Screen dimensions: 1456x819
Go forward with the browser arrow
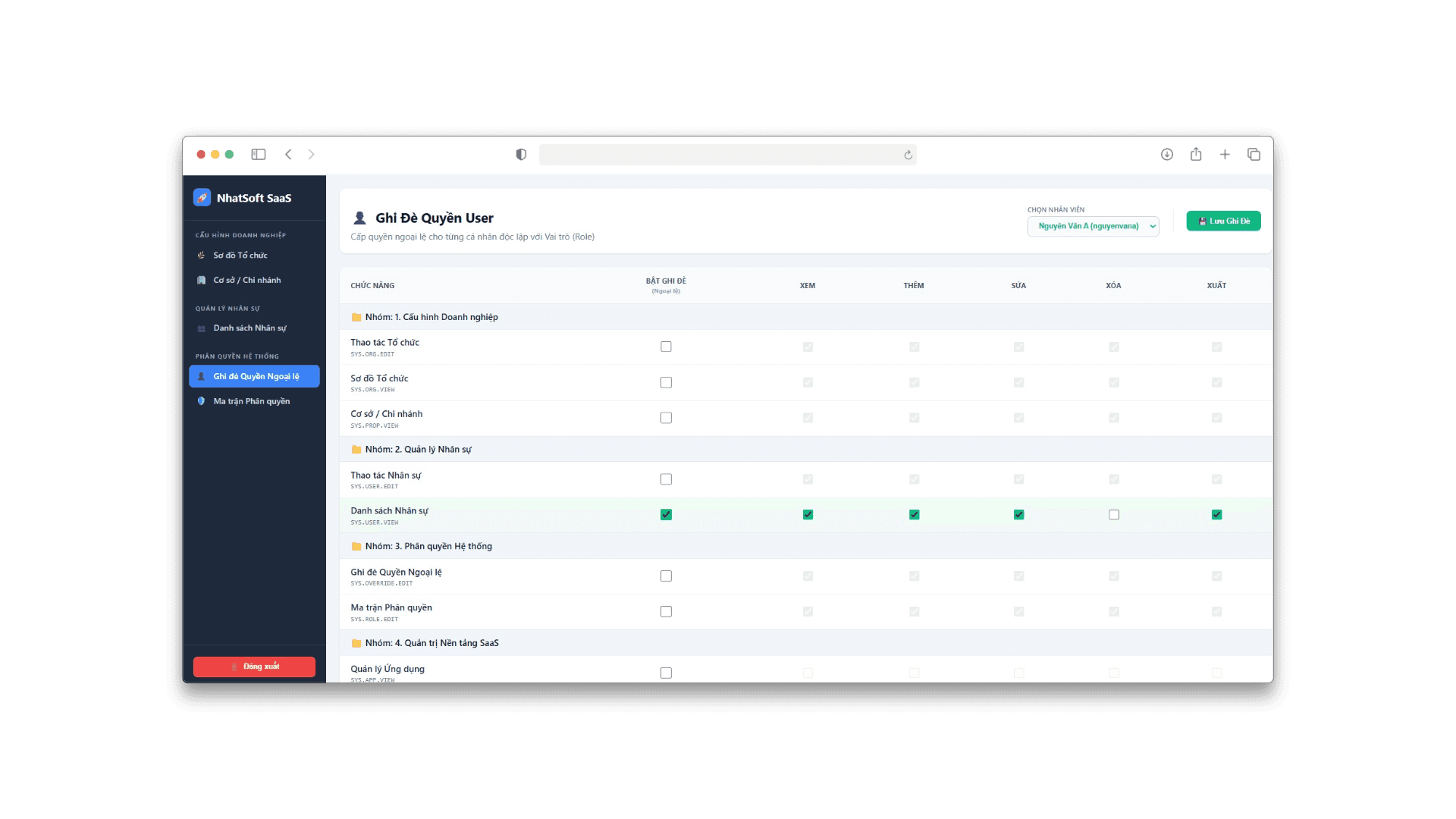(x=311, y=155)
